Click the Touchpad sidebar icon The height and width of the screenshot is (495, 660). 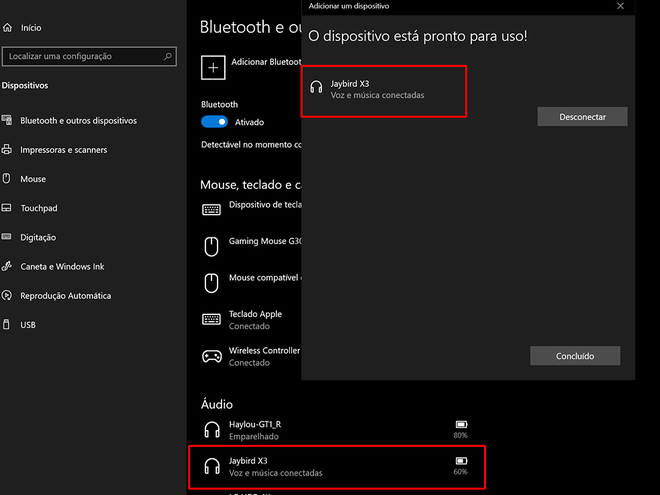[x=7, y=208]
